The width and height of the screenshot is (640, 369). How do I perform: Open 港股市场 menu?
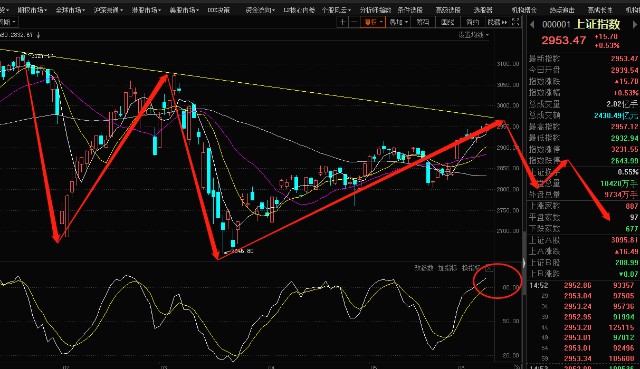tap(146, 10)
